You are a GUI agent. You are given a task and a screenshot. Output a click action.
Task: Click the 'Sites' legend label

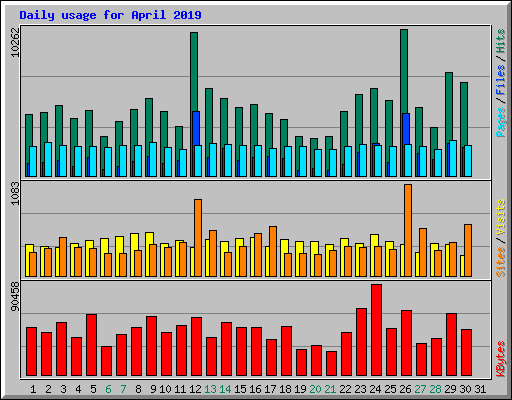point(500,262)
